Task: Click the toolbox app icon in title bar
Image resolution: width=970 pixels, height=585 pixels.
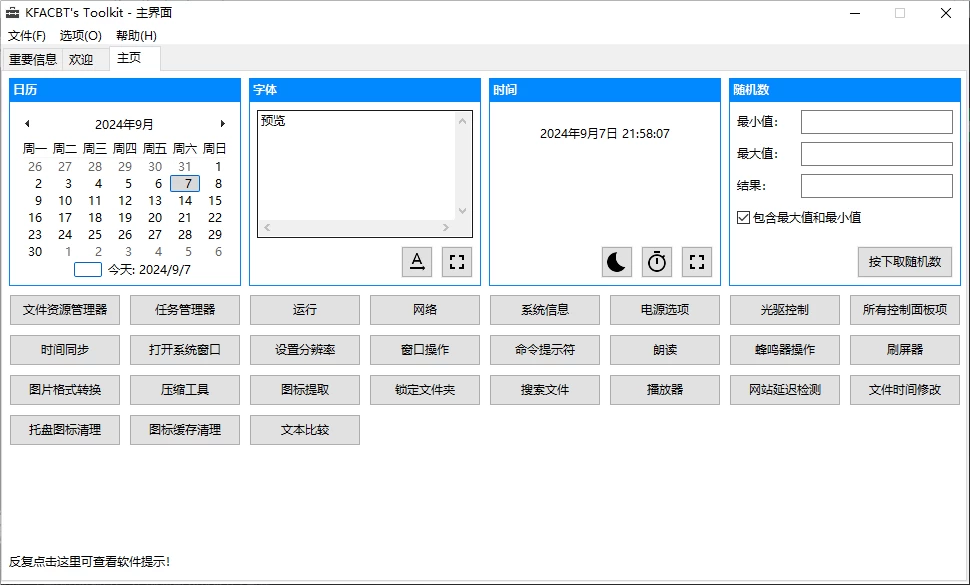Action: coord(12,13)
